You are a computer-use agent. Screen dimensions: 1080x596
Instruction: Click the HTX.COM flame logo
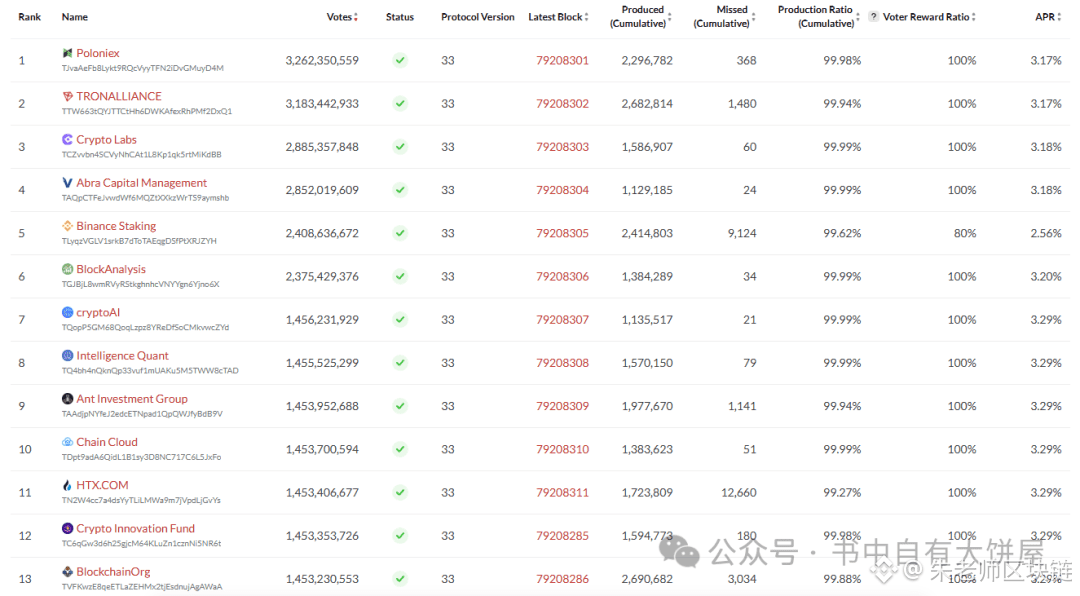tap(67, 485)
